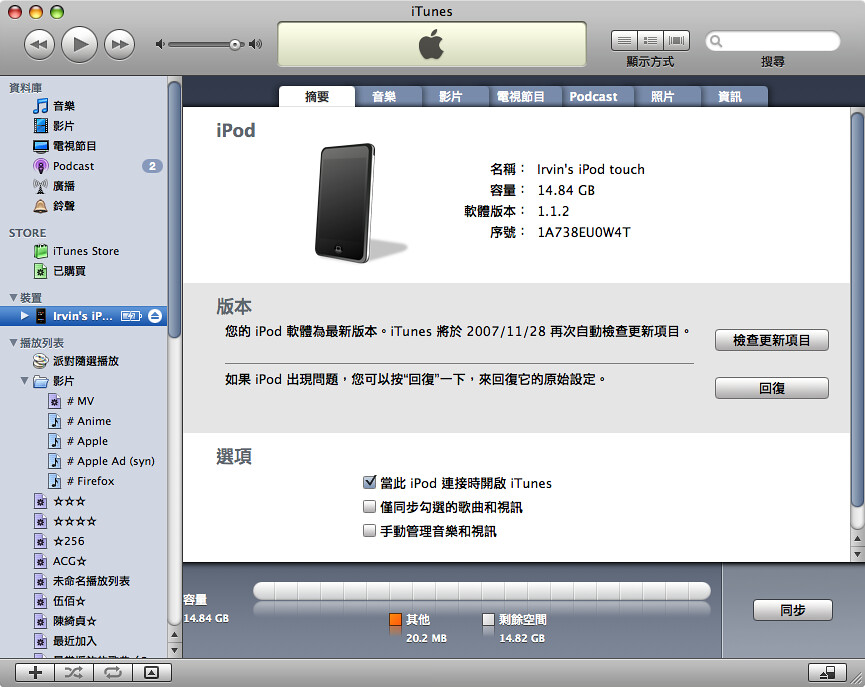The image size is (865, 687).
Task: Open Podcast library in sidebar
Action: [x=73, y=166]
